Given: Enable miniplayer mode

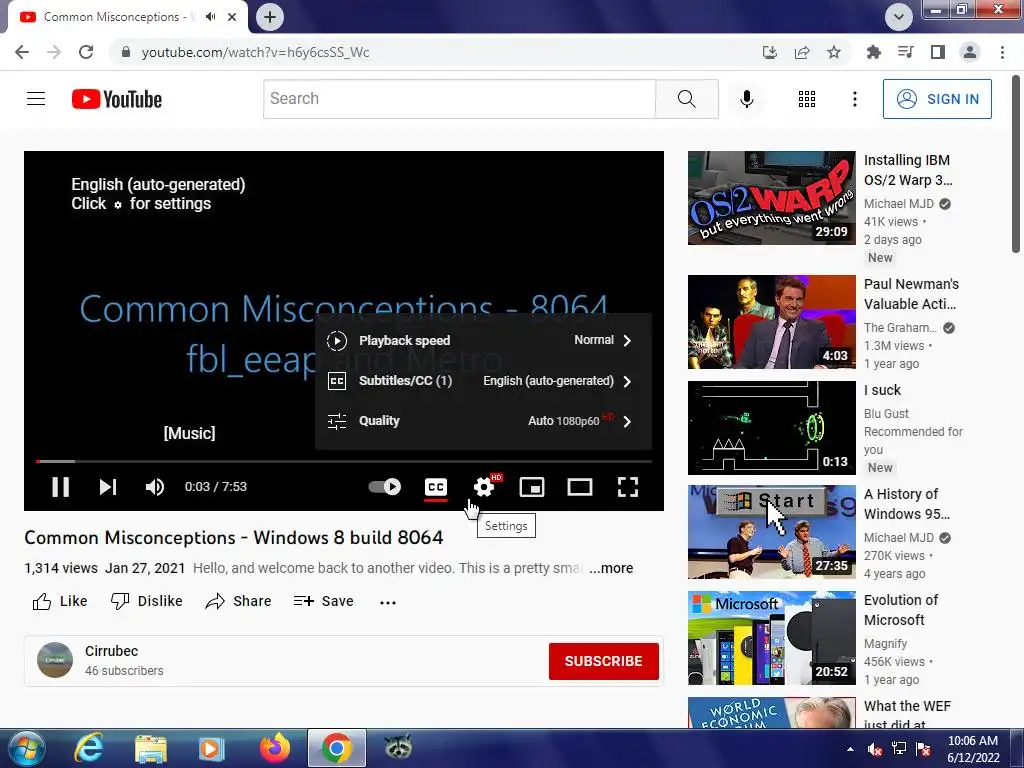Looking at the screenshot, I should pos(532,487).
